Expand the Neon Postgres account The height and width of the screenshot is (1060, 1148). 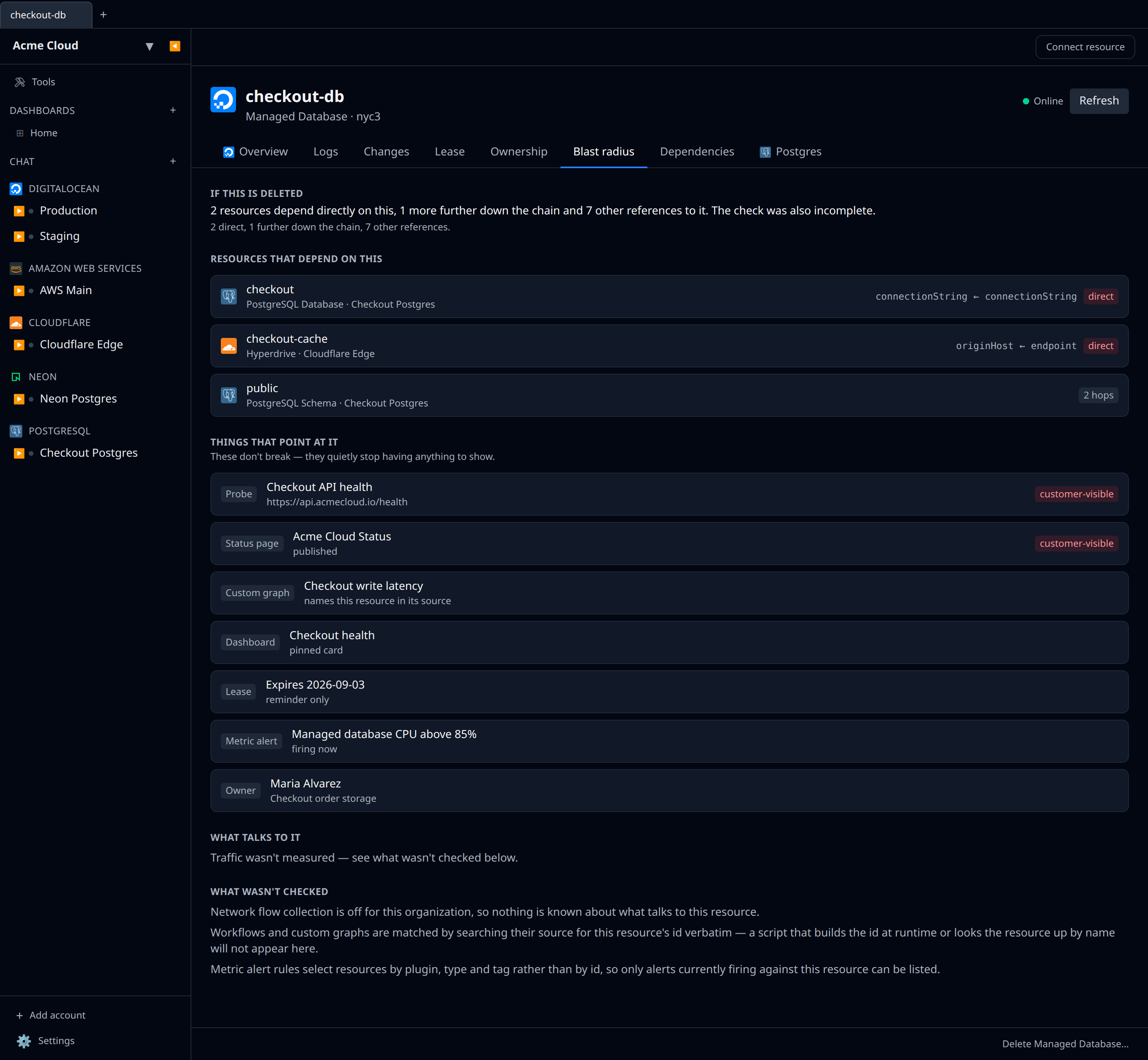tap(19, 398)
